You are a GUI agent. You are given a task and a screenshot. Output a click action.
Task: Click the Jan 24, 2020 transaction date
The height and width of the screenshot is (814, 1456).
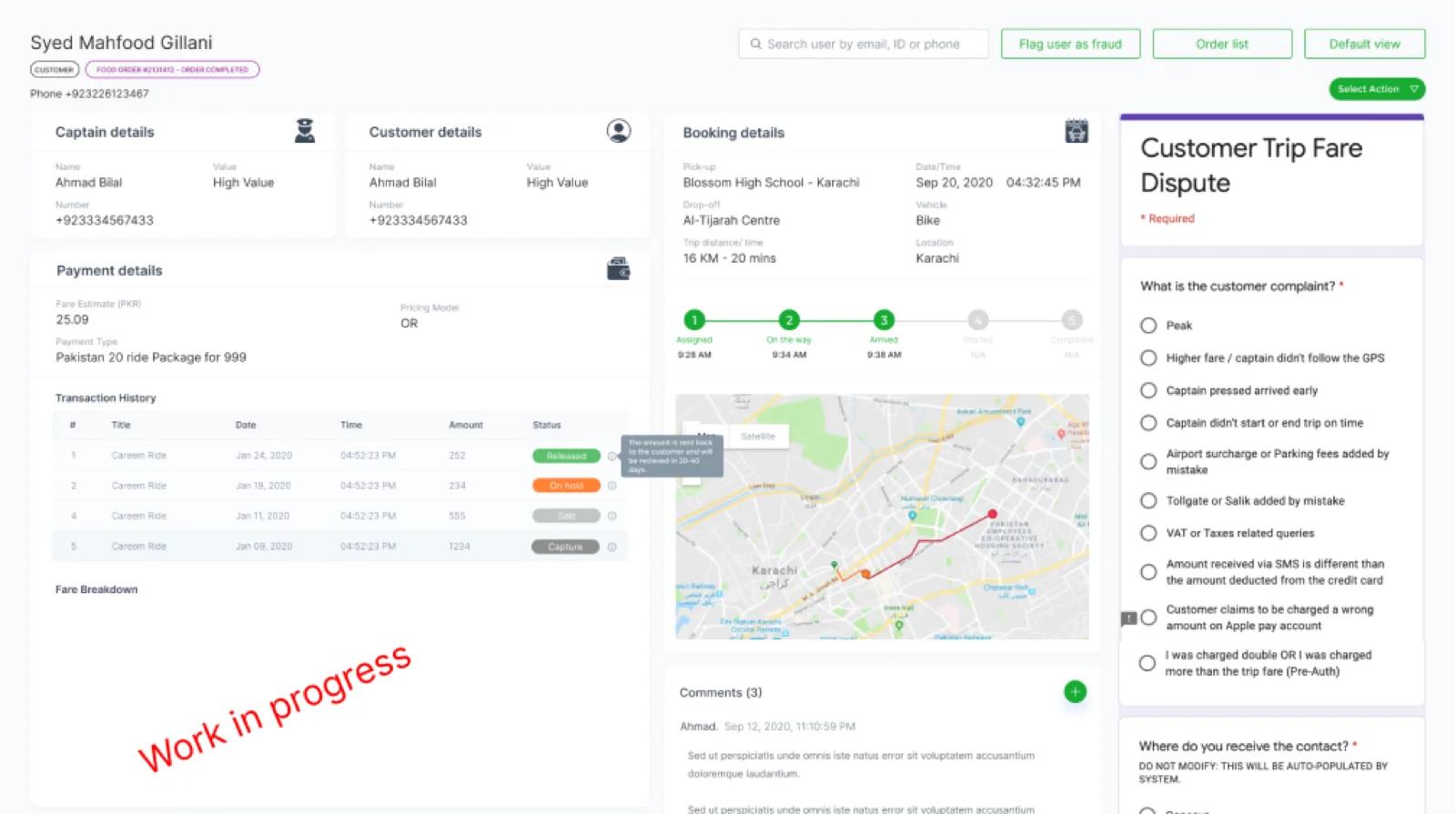264,456
